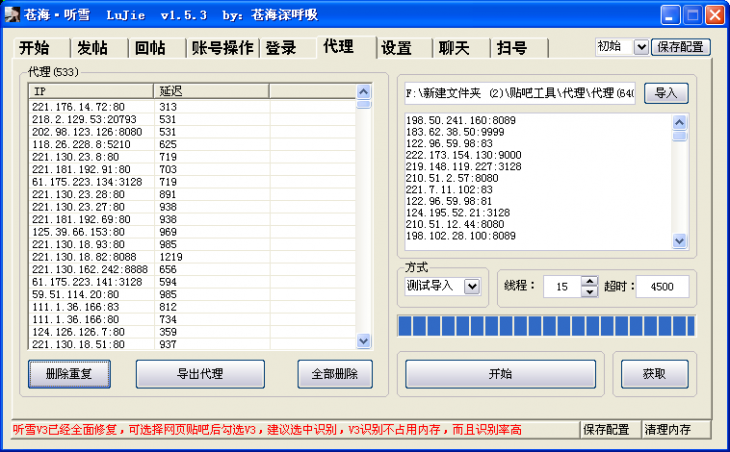Viewport: 730px width, 452px height.
Task: Decrease thread count with down arrow
Action: pos(589,292)
